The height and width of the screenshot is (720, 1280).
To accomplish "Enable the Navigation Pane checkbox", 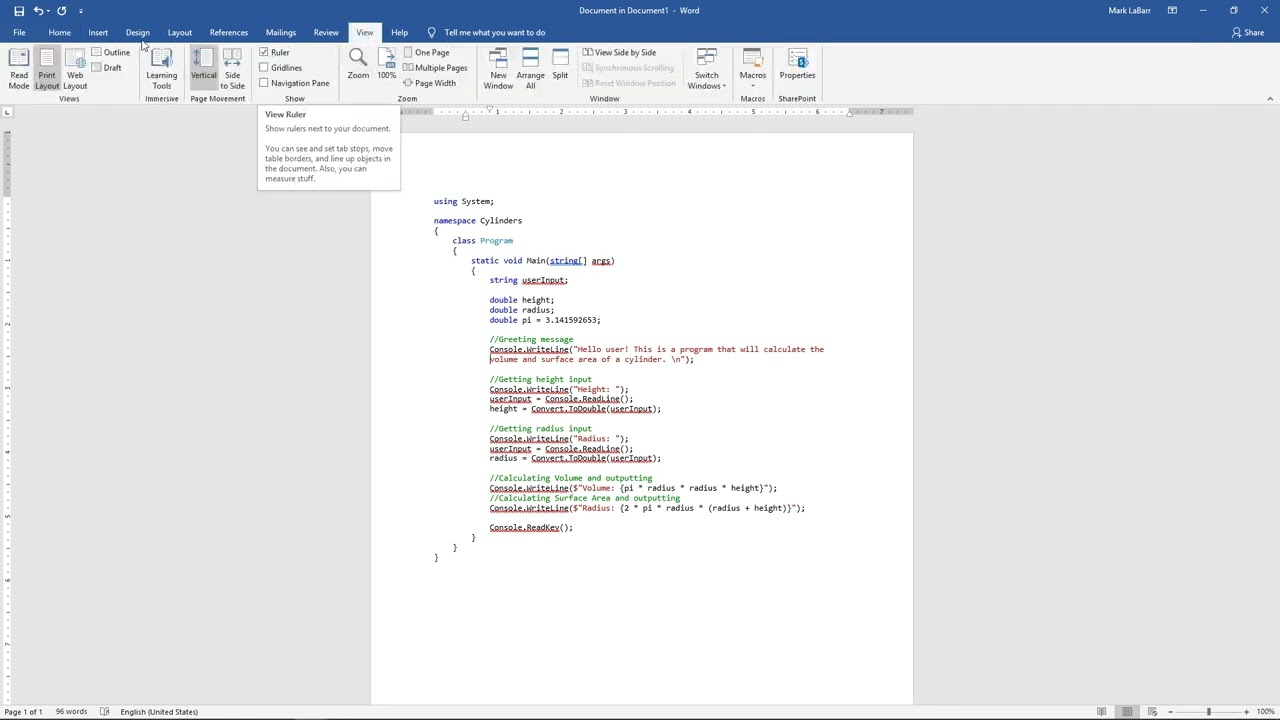I will point(264,83).
